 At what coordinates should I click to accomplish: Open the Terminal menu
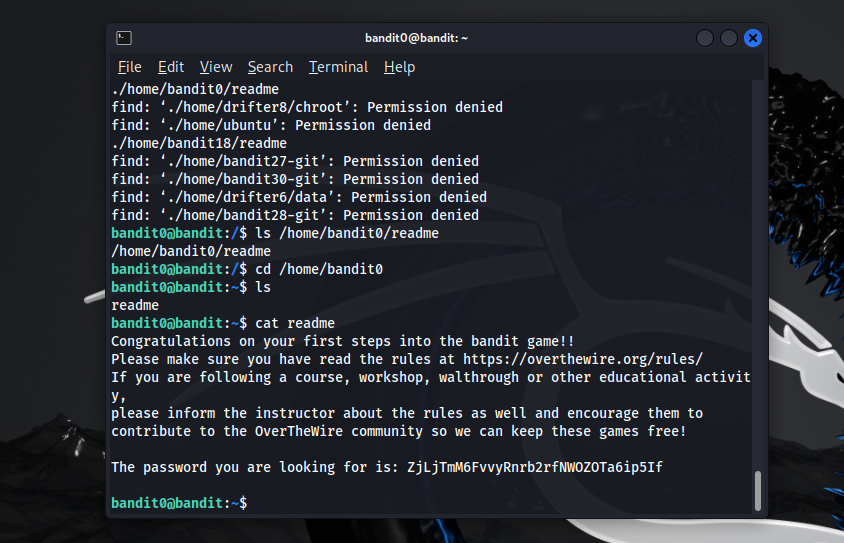pos(338,67)
